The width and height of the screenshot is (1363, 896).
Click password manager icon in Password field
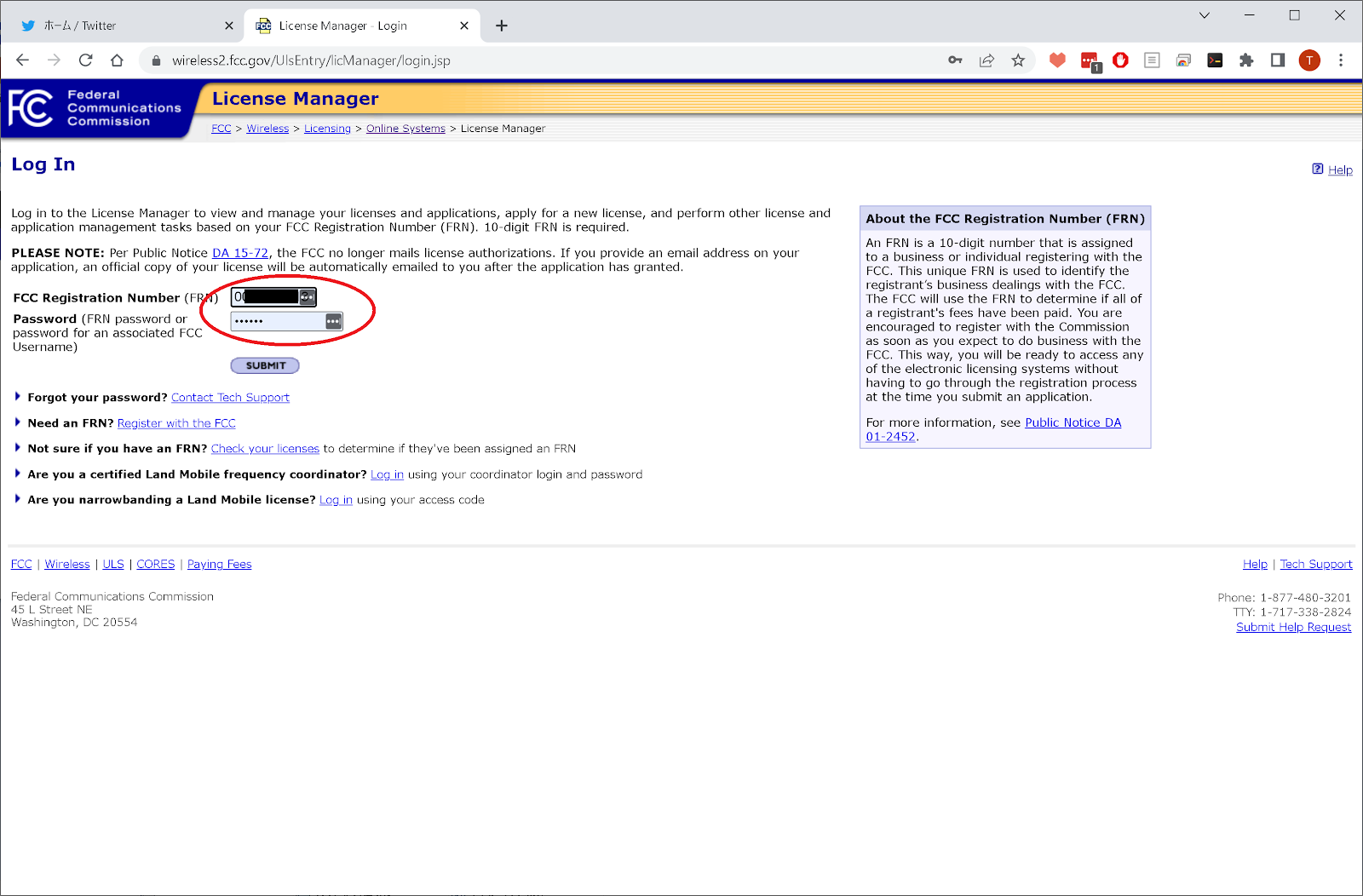tap(334, 321)
